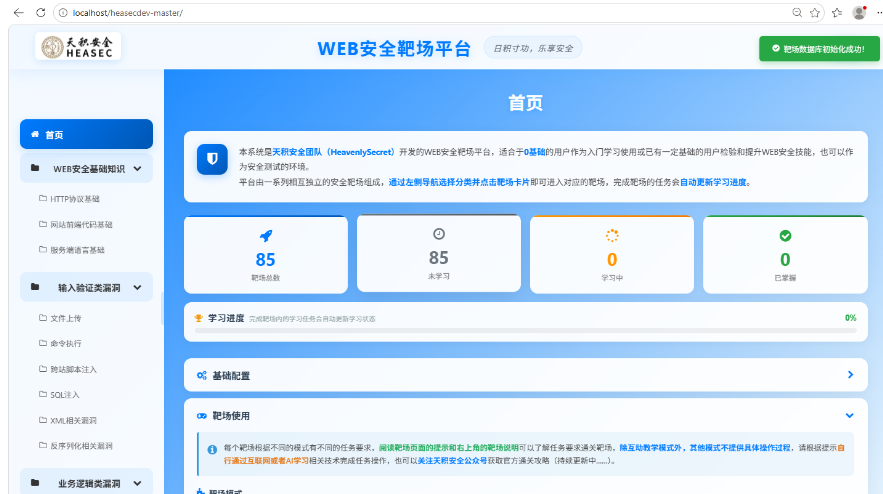Collapse the WEB安全基础知识 chevron

(x=137, y=168)
